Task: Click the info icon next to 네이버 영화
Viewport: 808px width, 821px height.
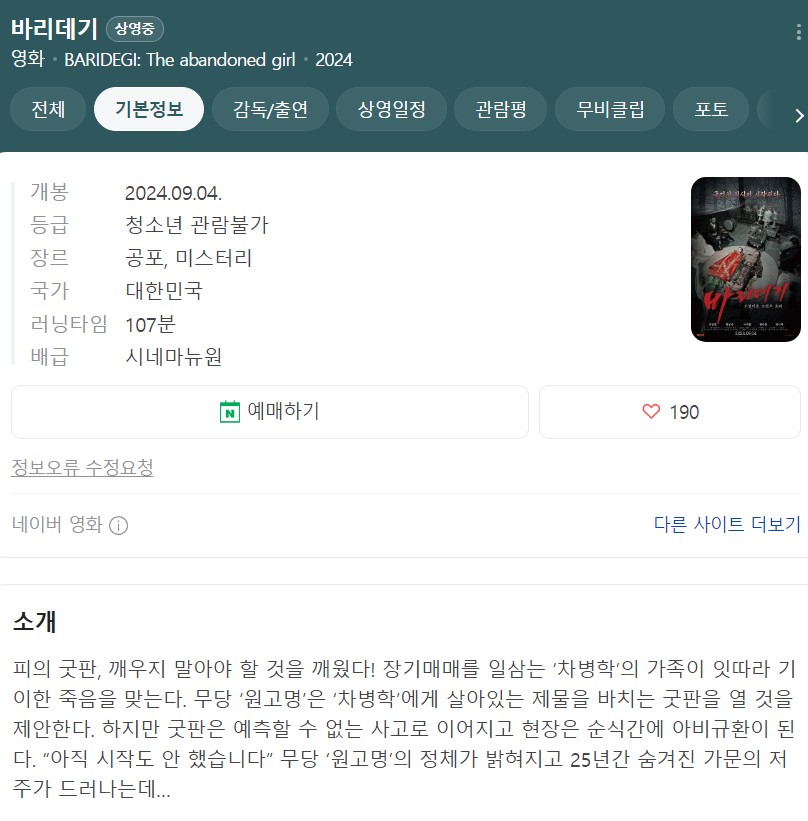Action: coord(118,525)
